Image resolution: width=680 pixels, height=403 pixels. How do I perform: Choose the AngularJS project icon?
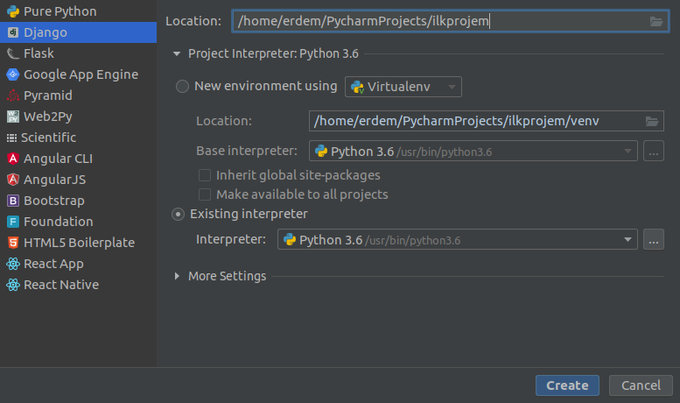[x=13, y=179]
